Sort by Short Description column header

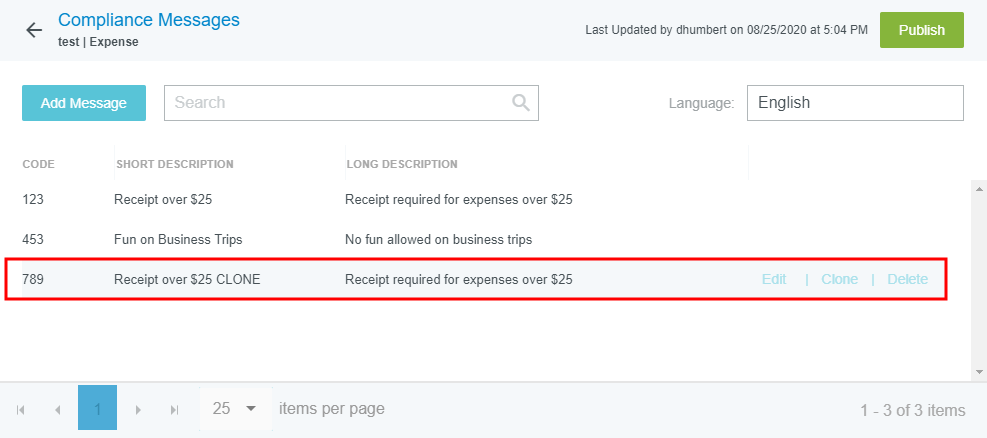175,164
